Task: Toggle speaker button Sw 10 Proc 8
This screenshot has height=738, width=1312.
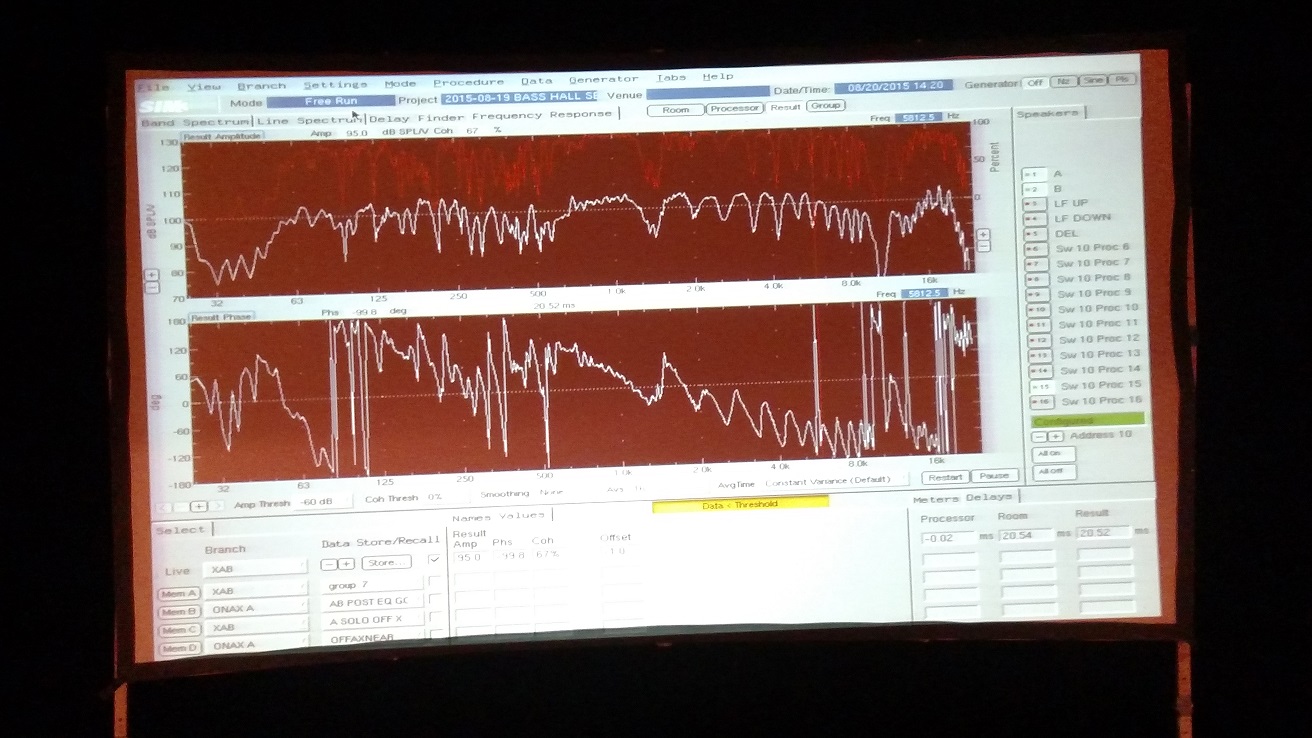Action: point(1037,279)
